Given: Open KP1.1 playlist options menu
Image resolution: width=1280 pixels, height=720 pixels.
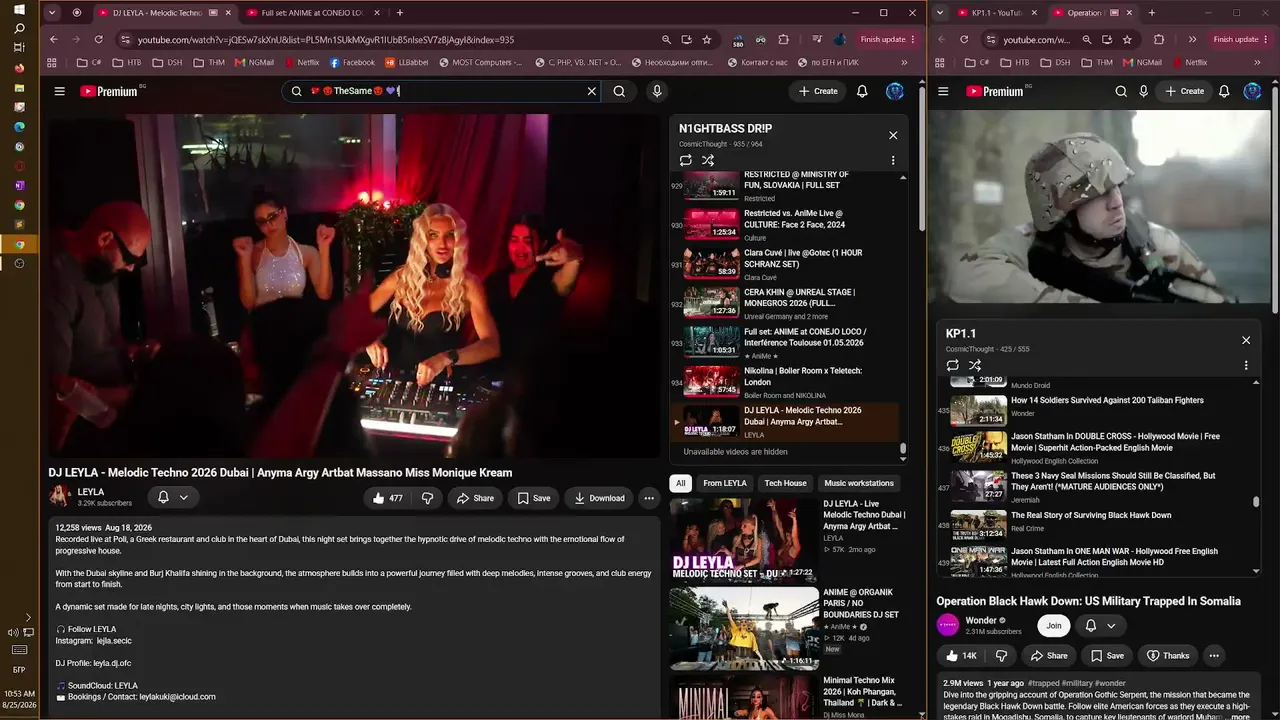Looking at the screenshot, I should [x=1246, y=365].
